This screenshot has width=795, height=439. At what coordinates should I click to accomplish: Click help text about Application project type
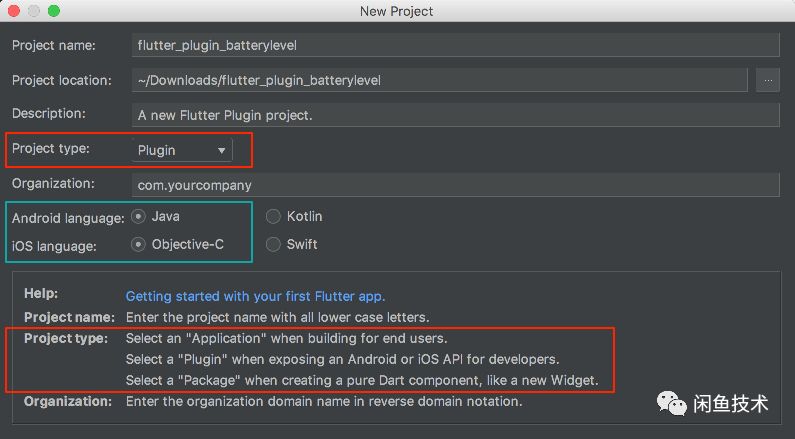286,338
